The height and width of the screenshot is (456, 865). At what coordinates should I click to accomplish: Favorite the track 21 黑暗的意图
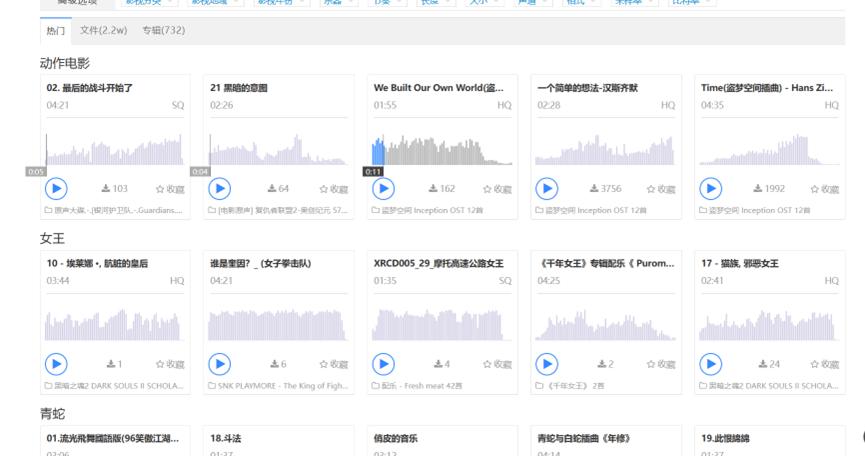point(334,189)
